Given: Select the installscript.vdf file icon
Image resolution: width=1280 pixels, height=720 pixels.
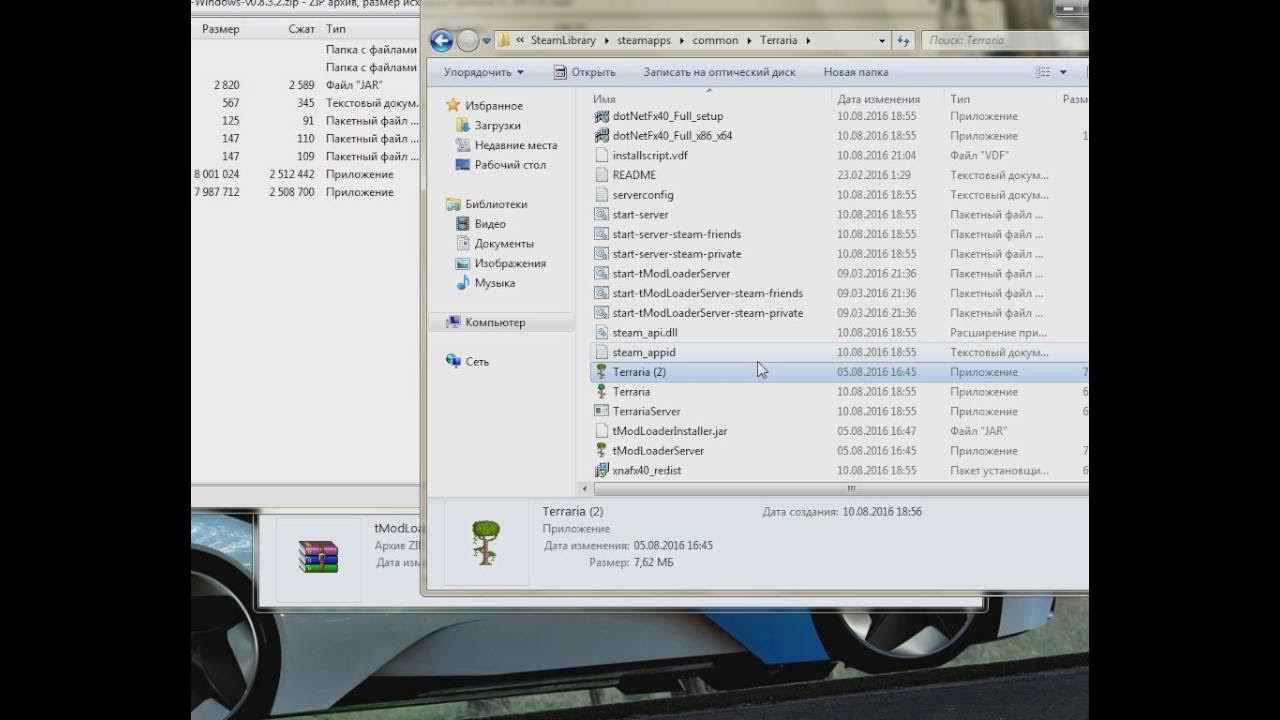Looking at the screenshot, I should 601,155.
